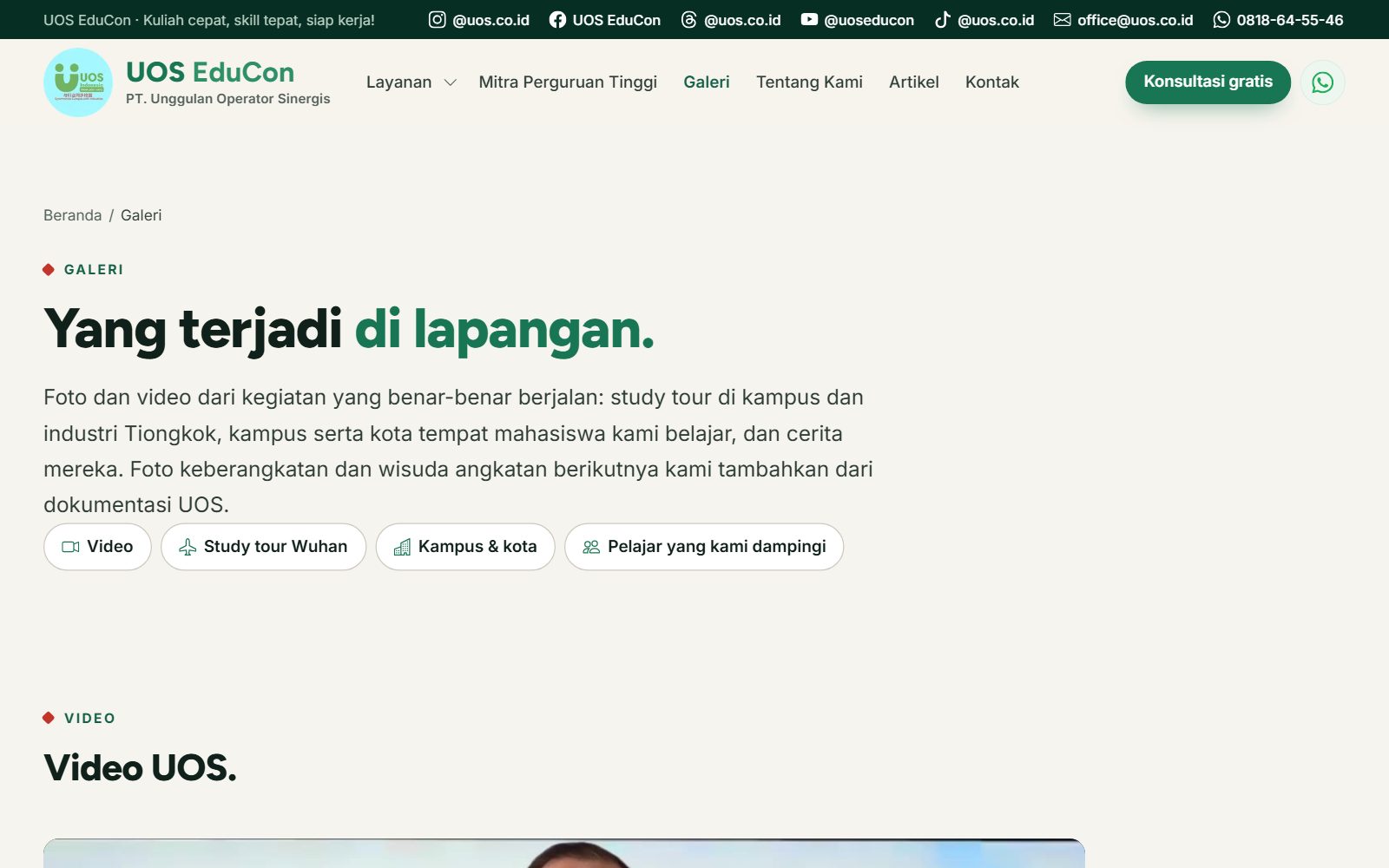Open the round WhatsApp button beside Konsultasi gratis
The height and width of the screenshot is (868, 1389).
1322,82
